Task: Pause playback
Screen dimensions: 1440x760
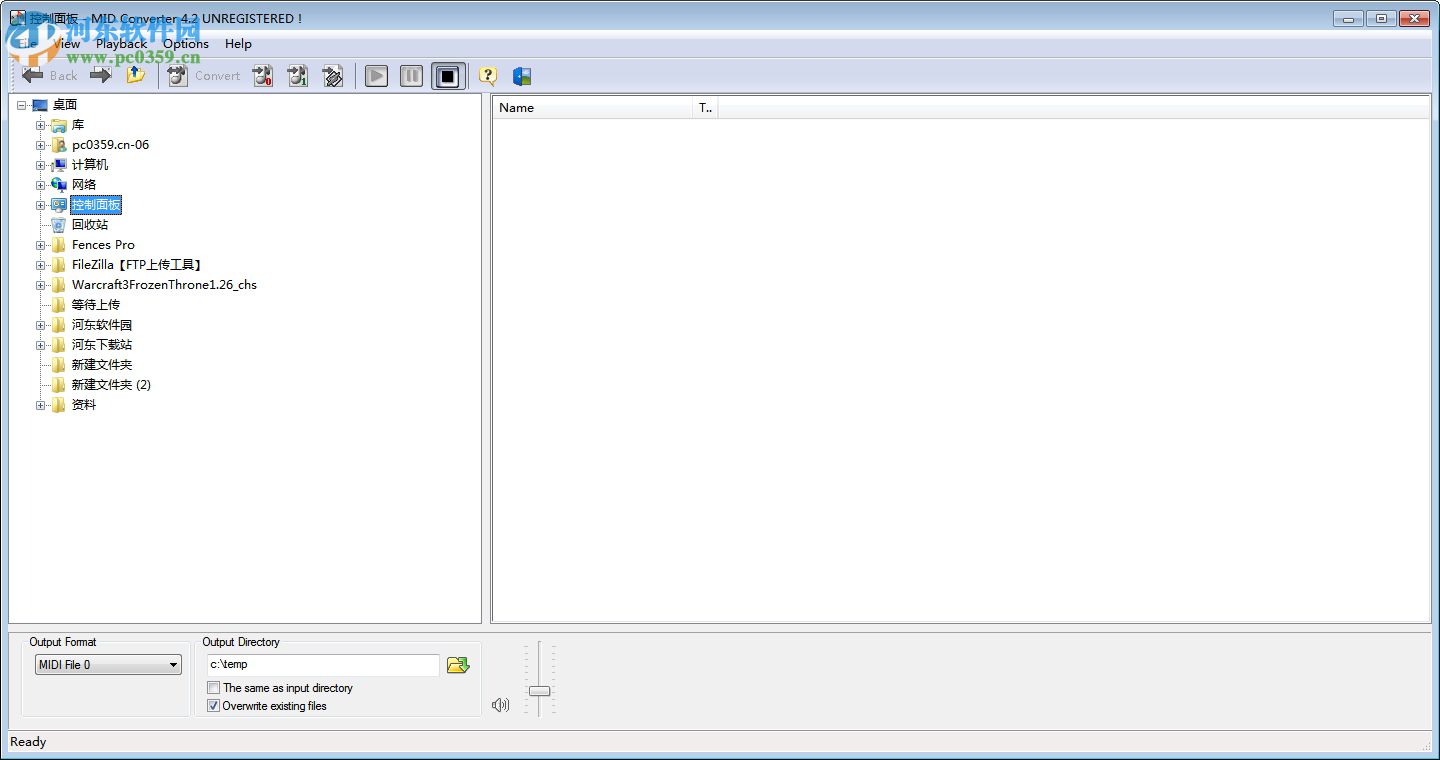Action: point(411,76)
